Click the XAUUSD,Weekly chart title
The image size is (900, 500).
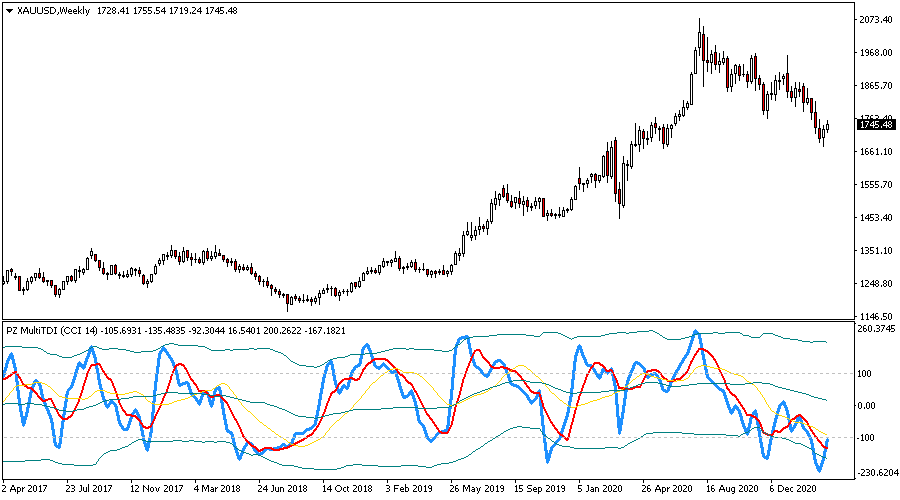51,10
